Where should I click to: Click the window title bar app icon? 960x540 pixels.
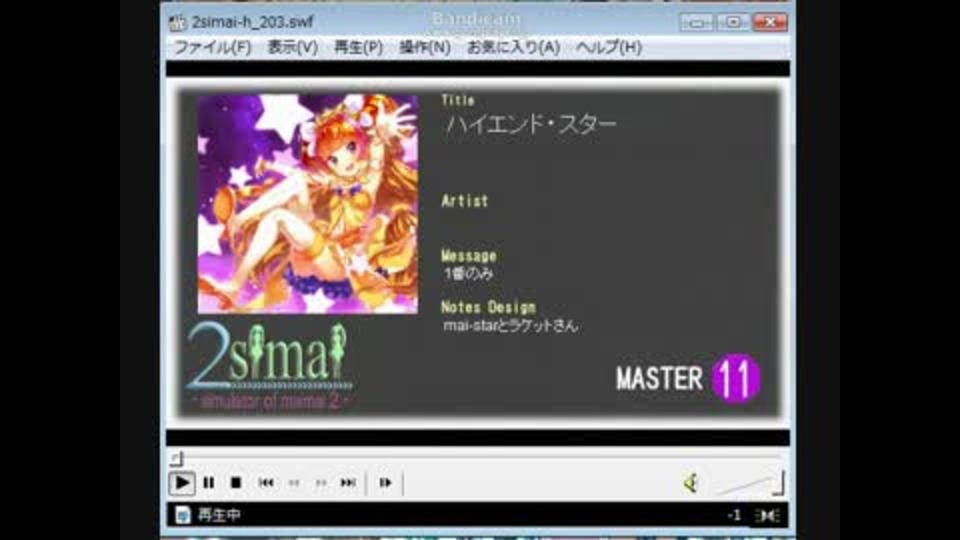178,23
